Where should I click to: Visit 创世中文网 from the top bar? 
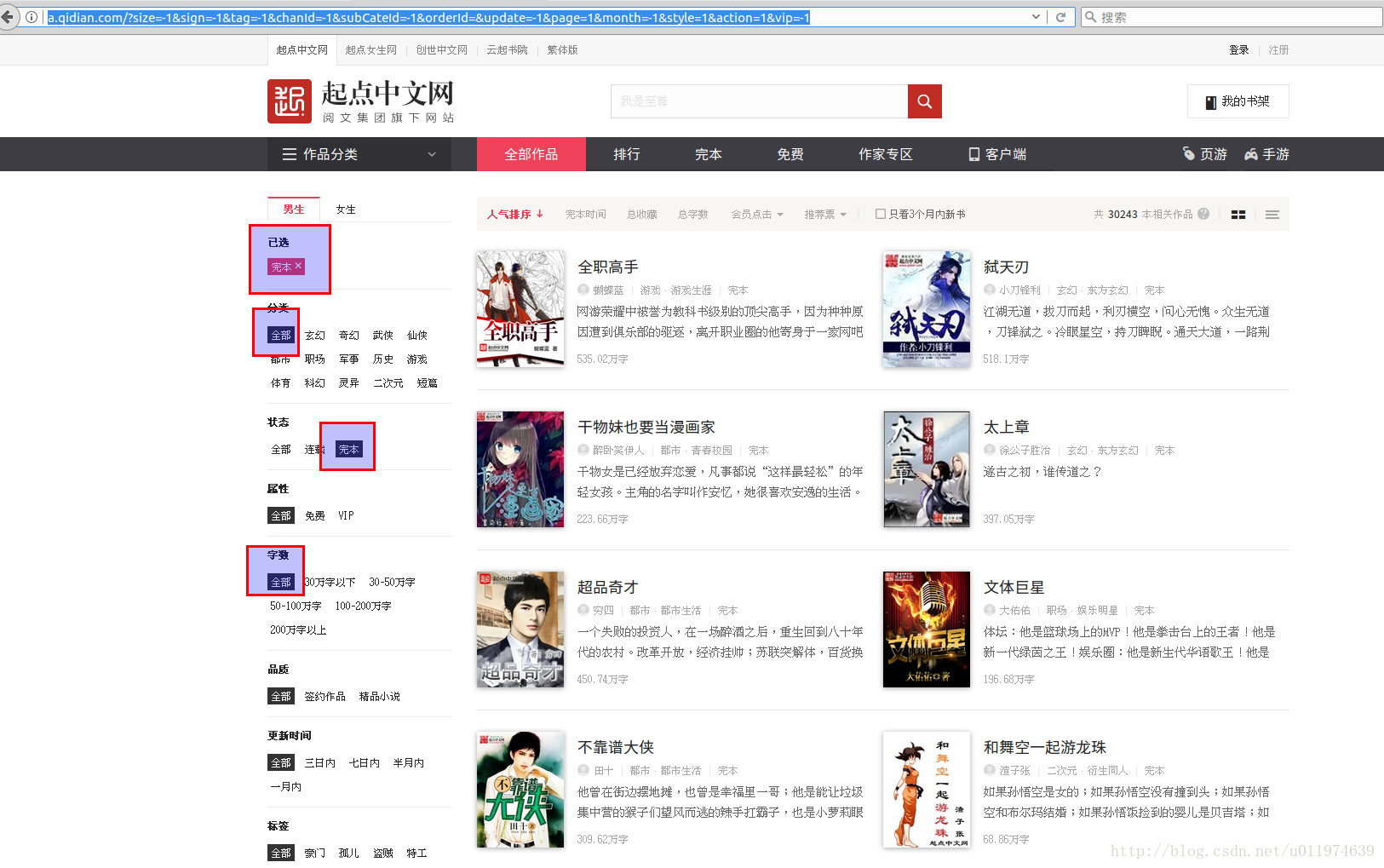click(x=442, y=50)
